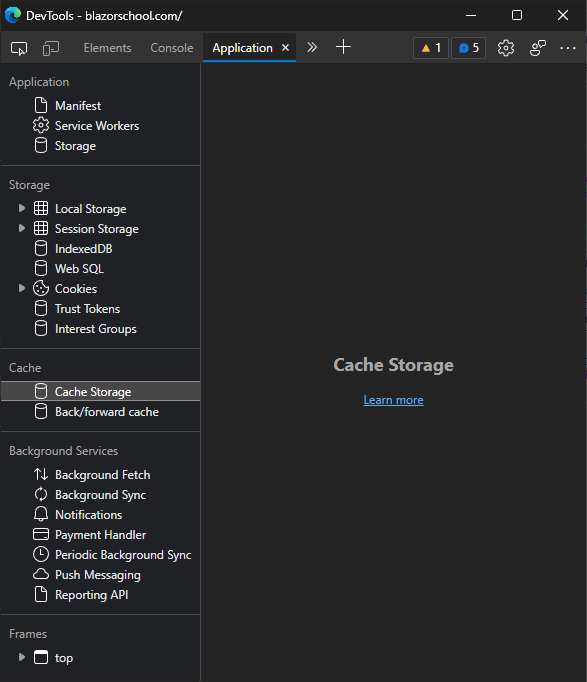Image resolution: width=587 pixels, height=682 pixels.
Task: Open the Push Messaging entry
Action: coord(98,575)
